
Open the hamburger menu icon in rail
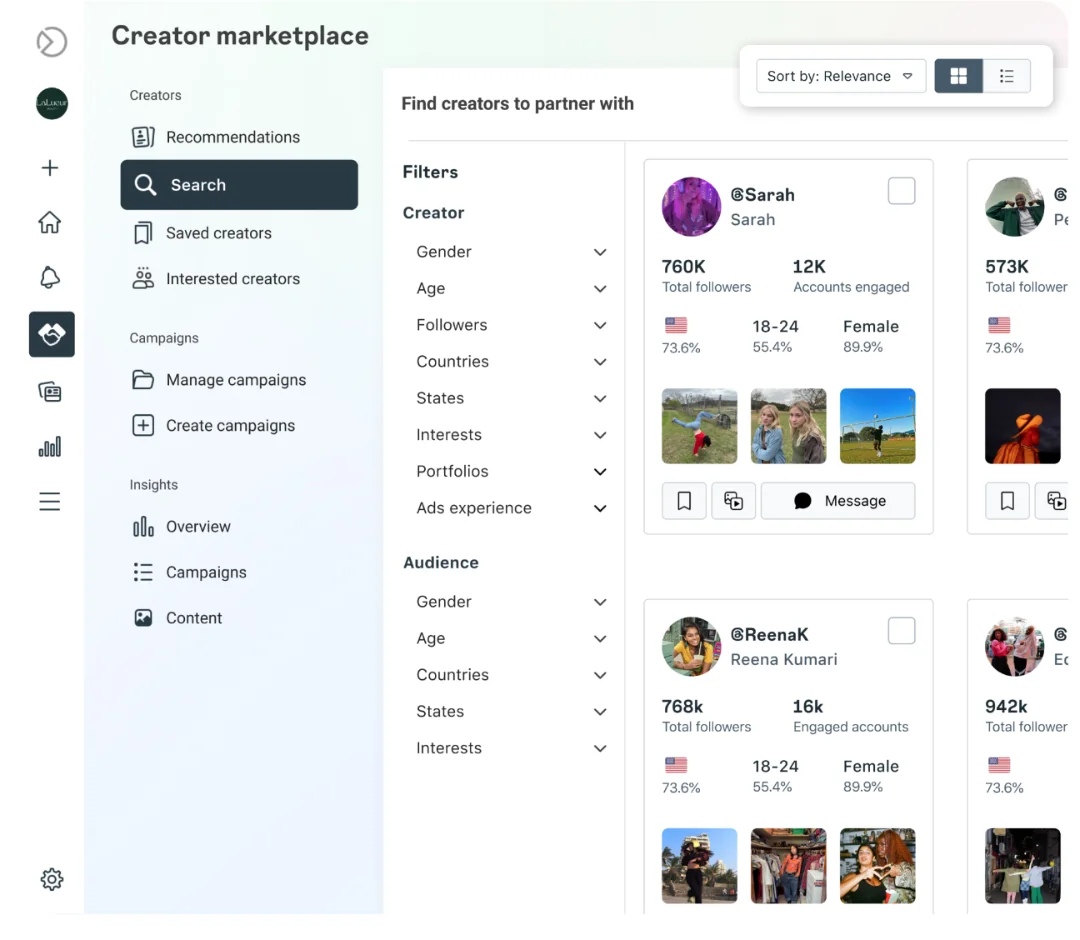click(x=50, y=501)
